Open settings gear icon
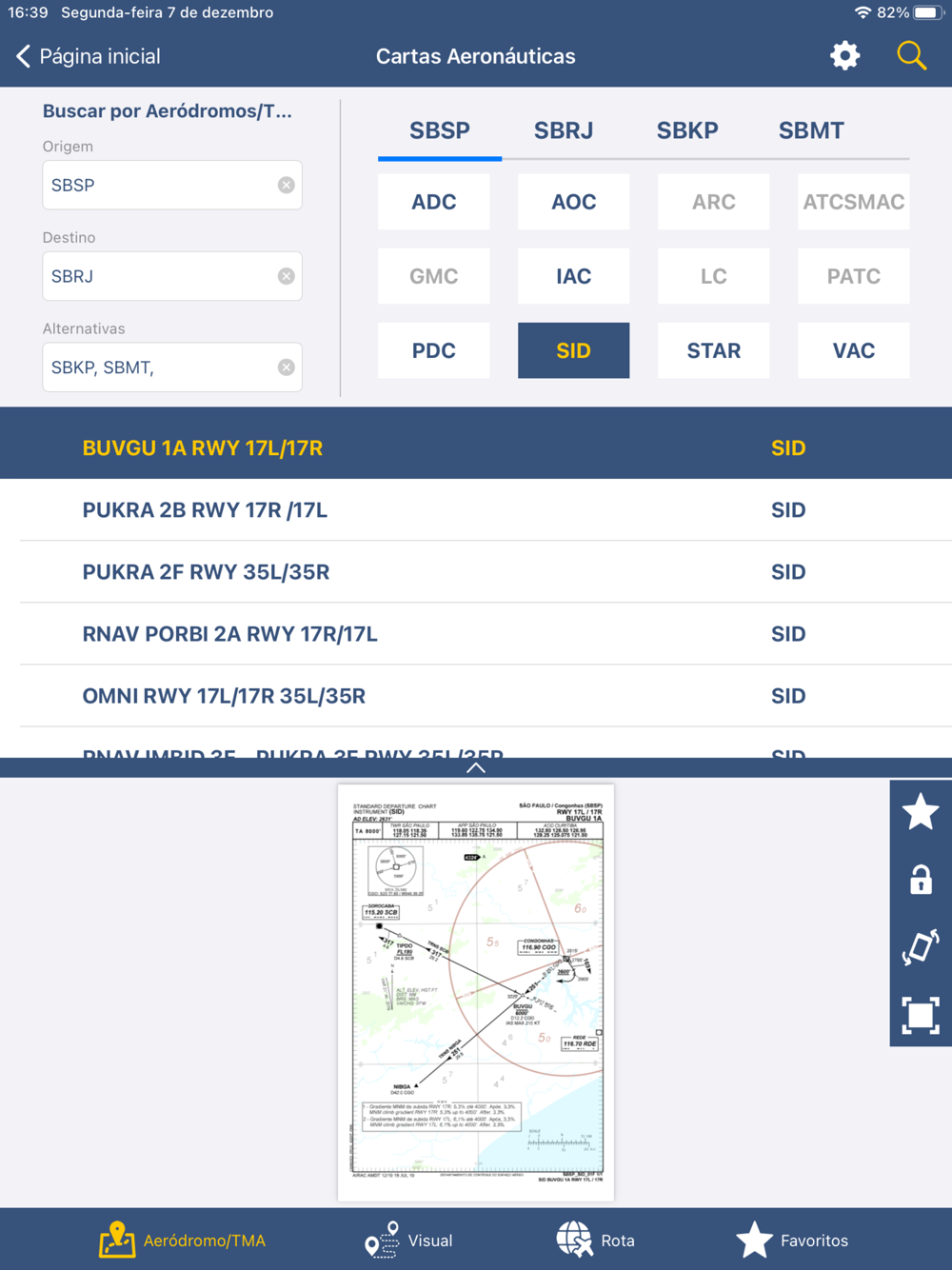The width and height of the screenshot is (952, 1270). coord(844,56)
